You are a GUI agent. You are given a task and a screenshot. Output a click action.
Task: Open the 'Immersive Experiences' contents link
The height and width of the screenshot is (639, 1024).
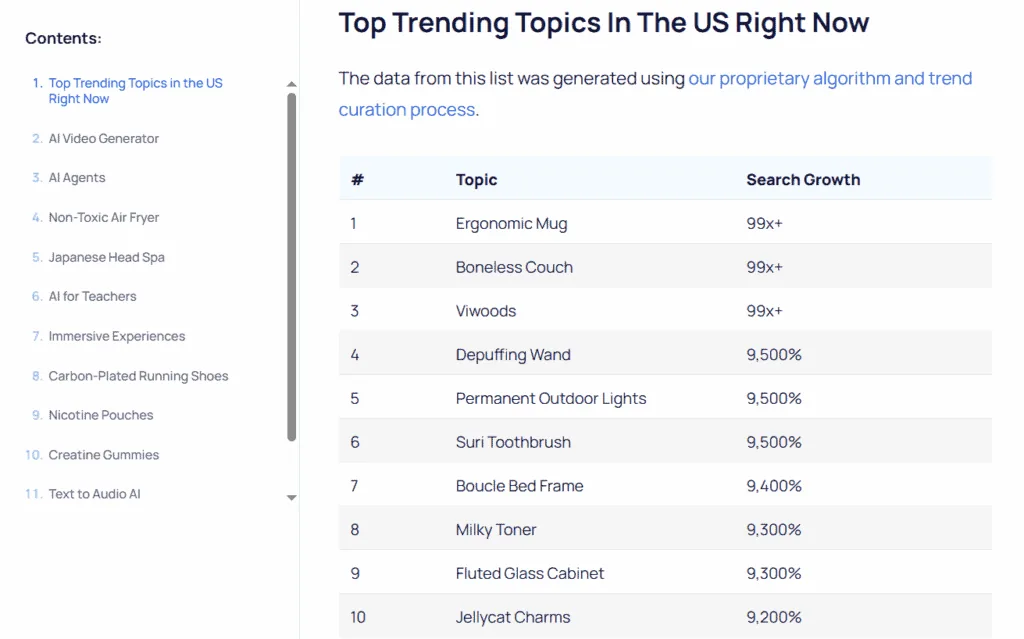[117, 336]
